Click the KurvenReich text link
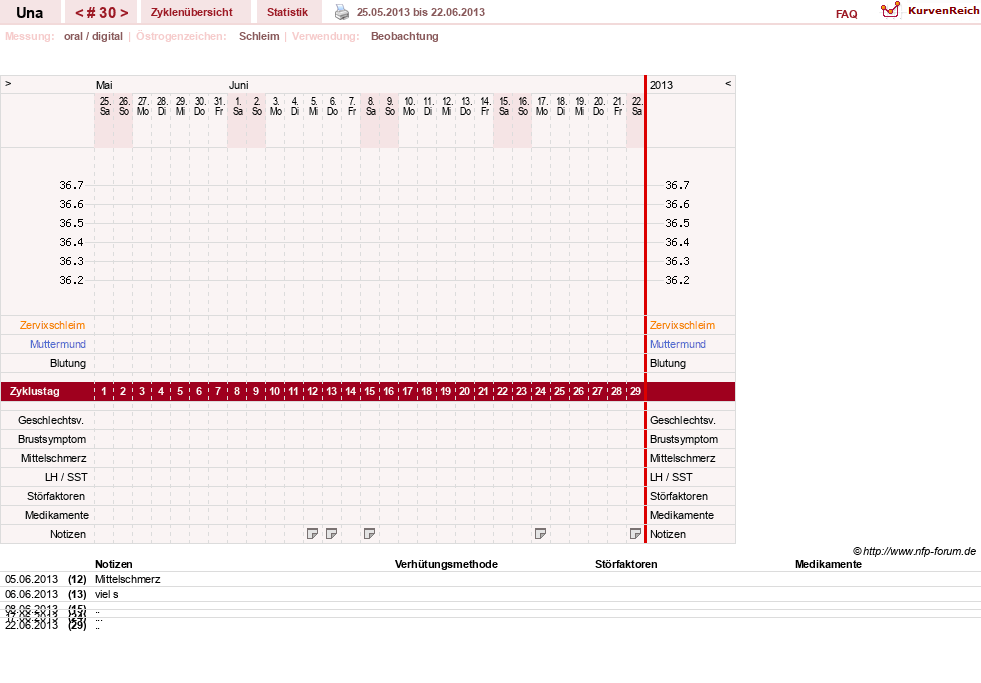This screenshot has height=683, width=981. (x=943, y=11)
